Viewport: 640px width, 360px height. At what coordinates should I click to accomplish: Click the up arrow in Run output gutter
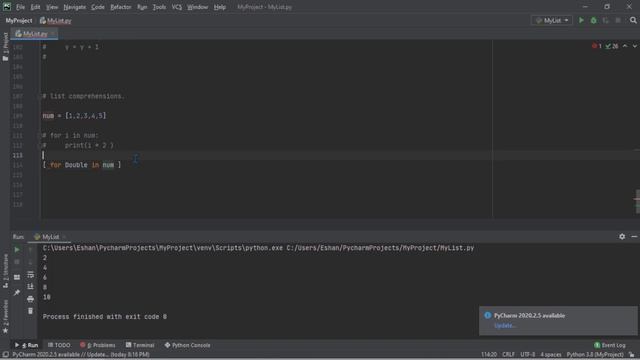(30, 249)
